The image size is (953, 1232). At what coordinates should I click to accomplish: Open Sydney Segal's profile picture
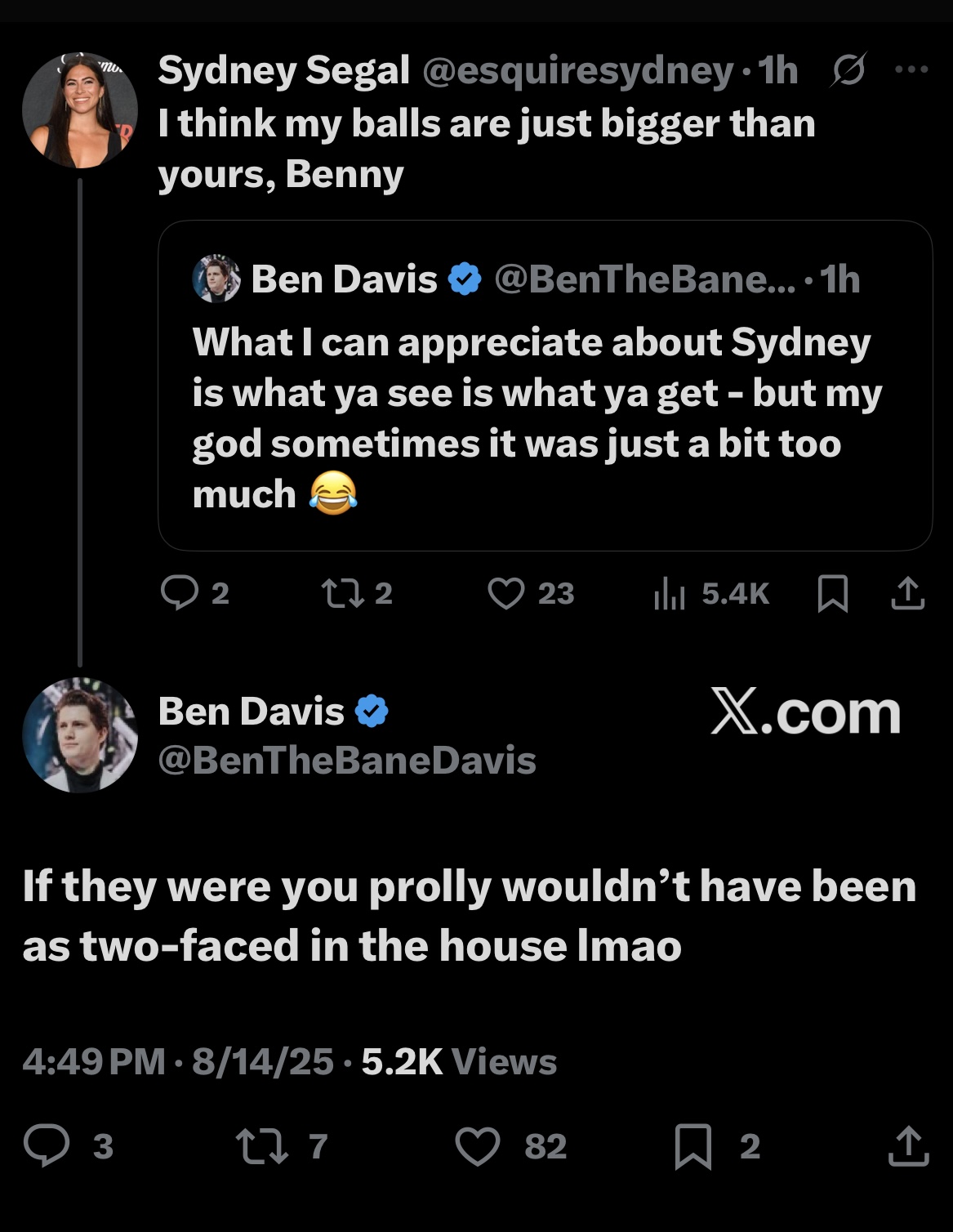(80, 110)
